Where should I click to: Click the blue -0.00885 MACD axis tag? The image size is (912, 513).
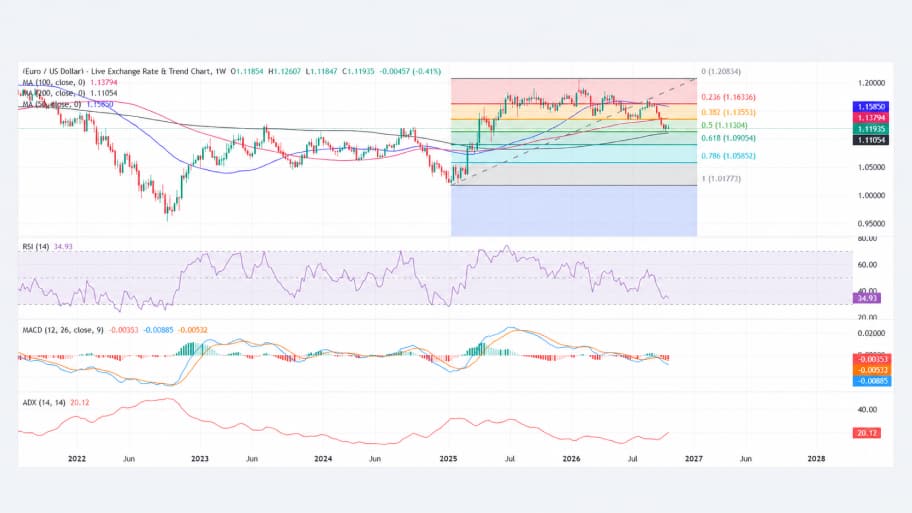tap(872, 381)
